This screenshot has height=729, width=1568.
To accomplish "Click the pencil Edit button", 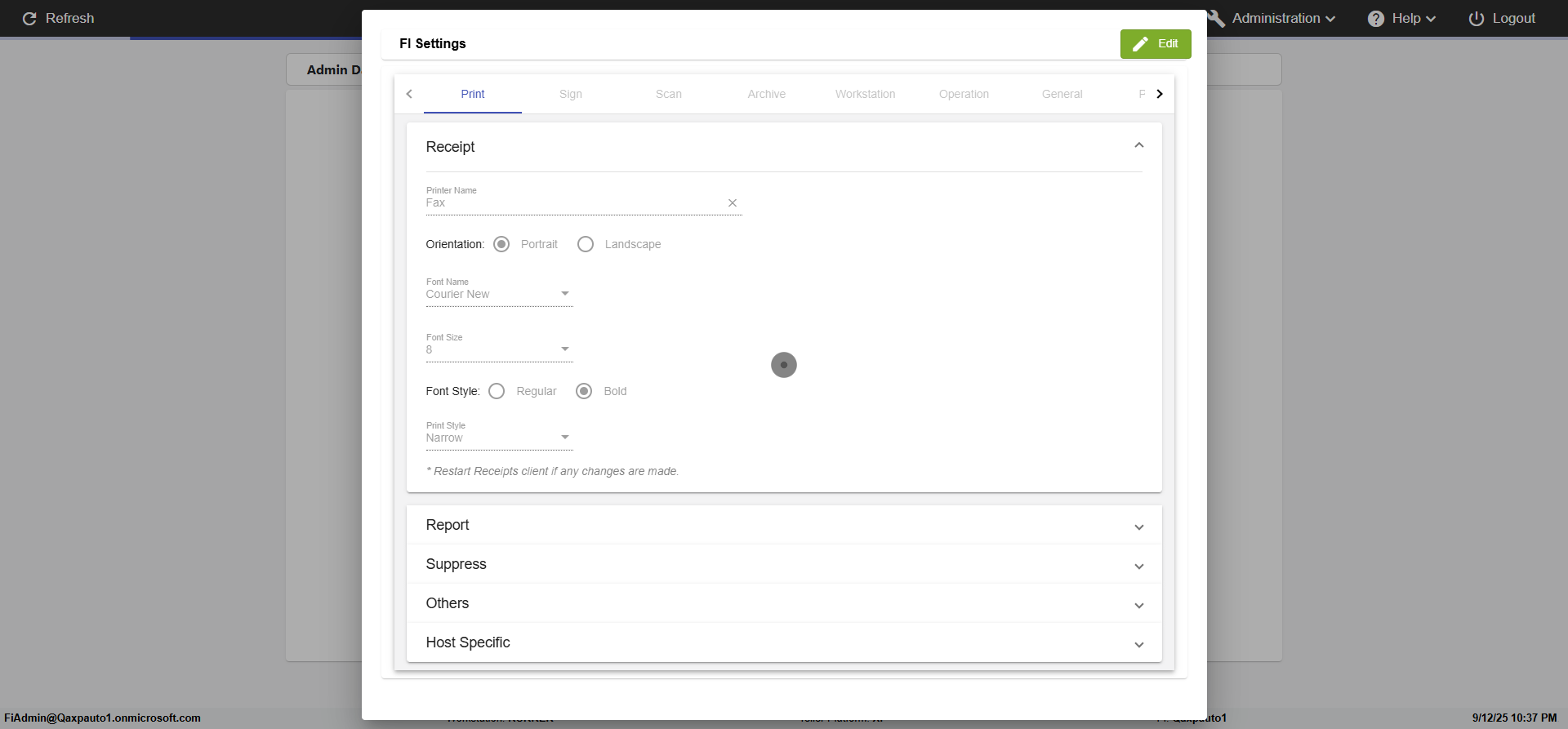I will coord(1156,44).
